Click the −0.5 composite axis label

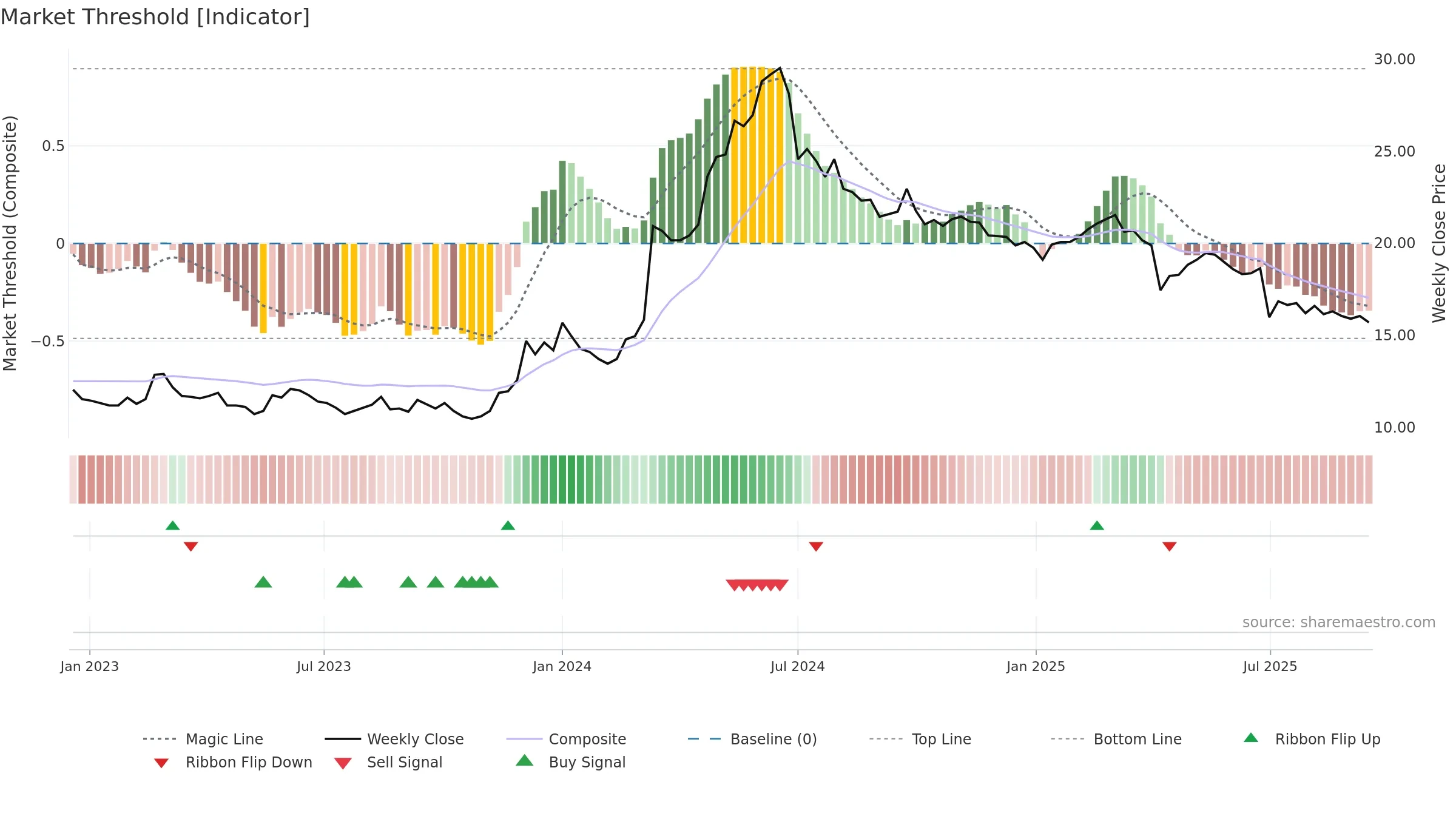tap(48, 342)
